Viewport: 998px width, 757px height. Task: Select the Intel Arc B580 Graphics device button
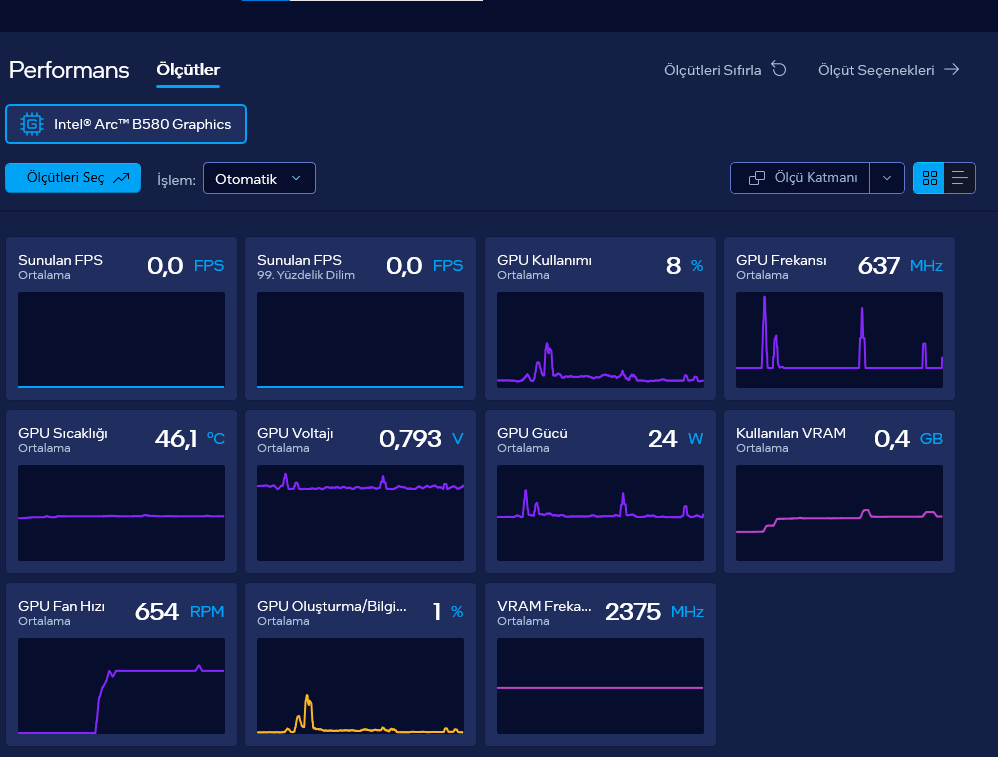pos(126,124)
